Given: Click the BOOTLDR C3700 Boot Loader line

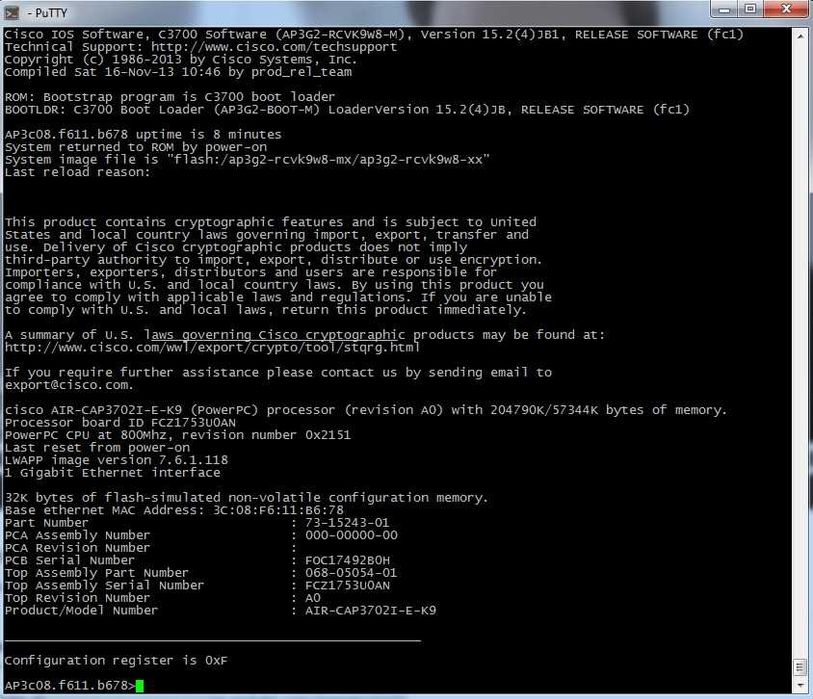Looking at the screenshot, I should [347, 109].
